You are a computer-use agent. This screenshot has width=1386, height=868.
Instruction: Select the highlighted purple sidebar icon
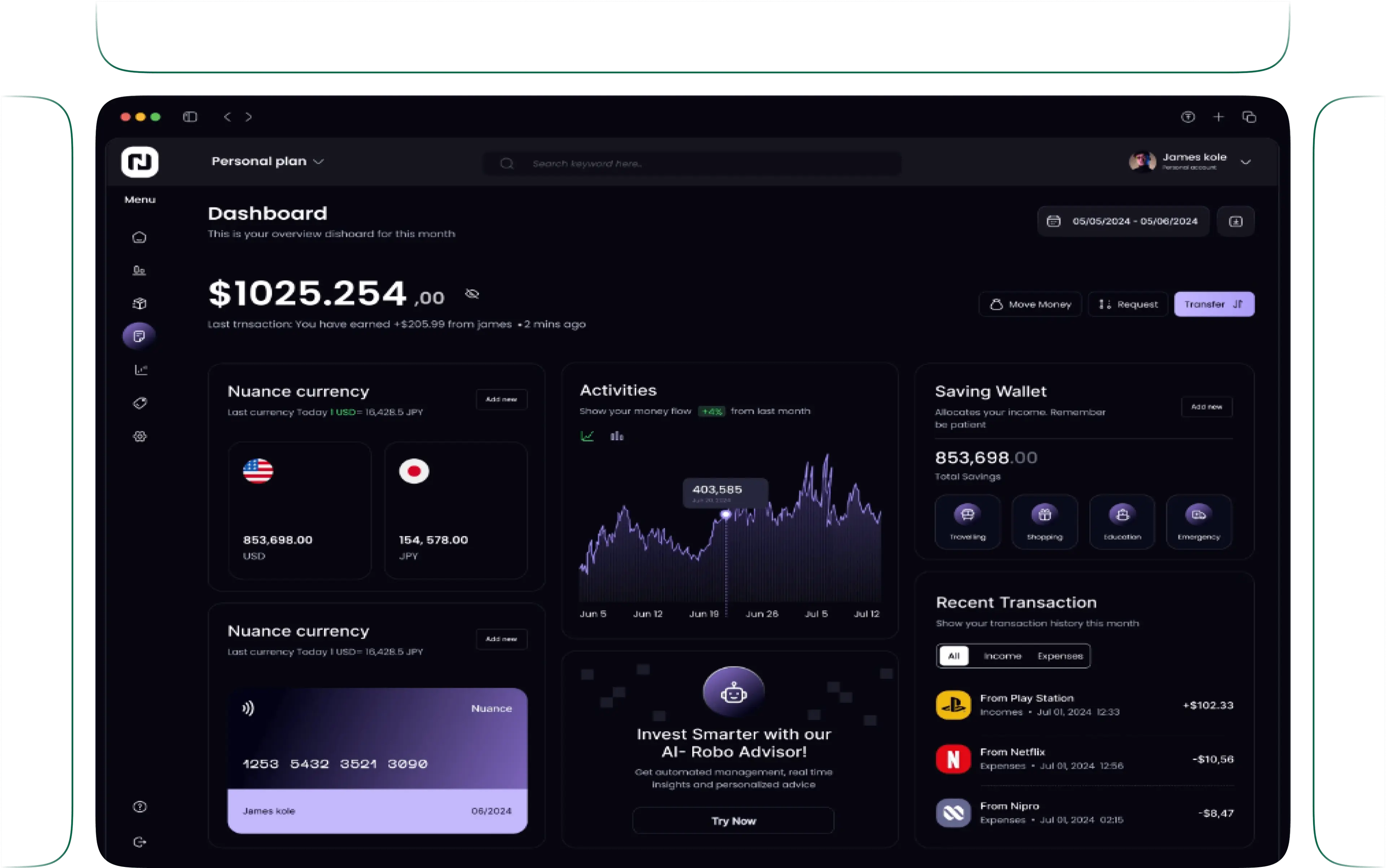pyautogui.click(x=139, y=336)
